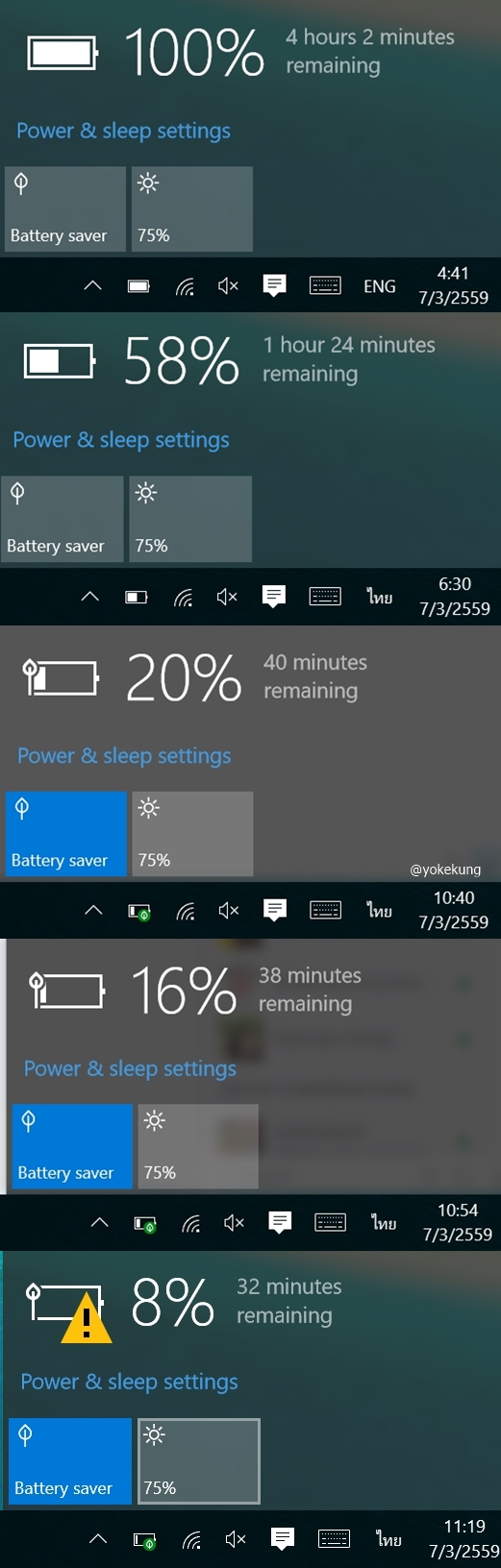Expand hidden tray icons chevron near 11:19

98,1538
